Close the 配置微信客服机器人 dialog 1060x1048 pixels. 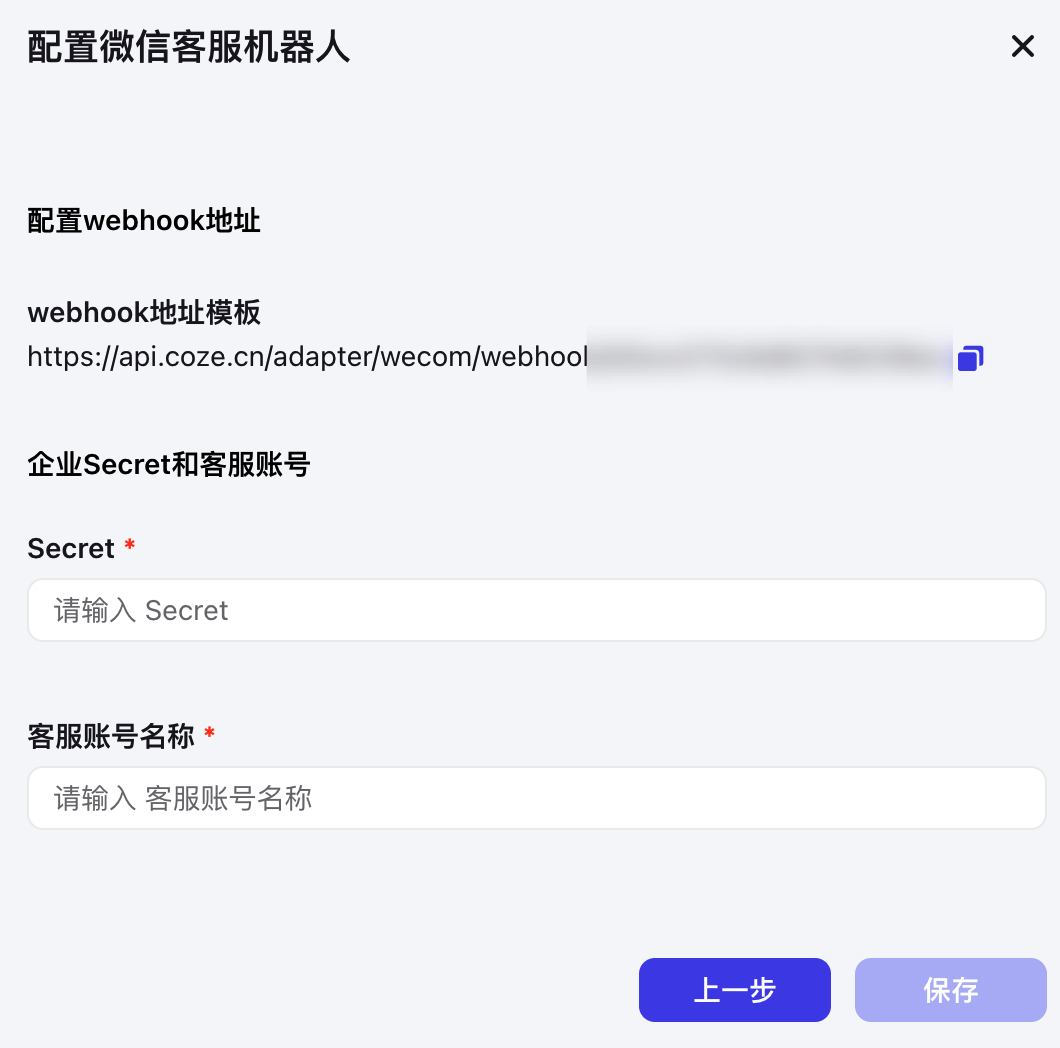click(1023, 47)
